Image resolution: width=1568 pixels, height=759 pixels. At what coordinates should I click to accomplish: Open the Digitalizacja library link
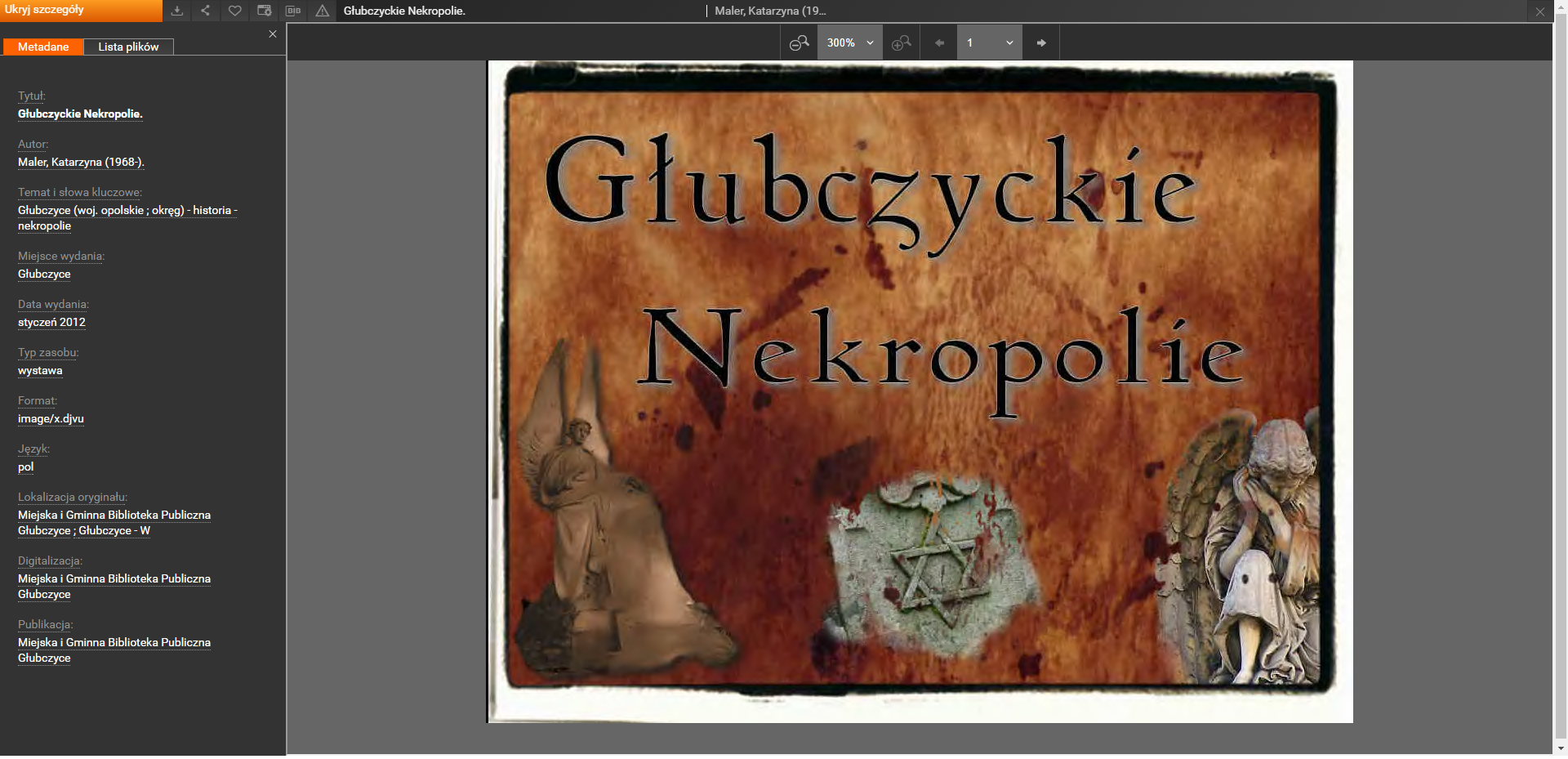click(x=114, y=587)
